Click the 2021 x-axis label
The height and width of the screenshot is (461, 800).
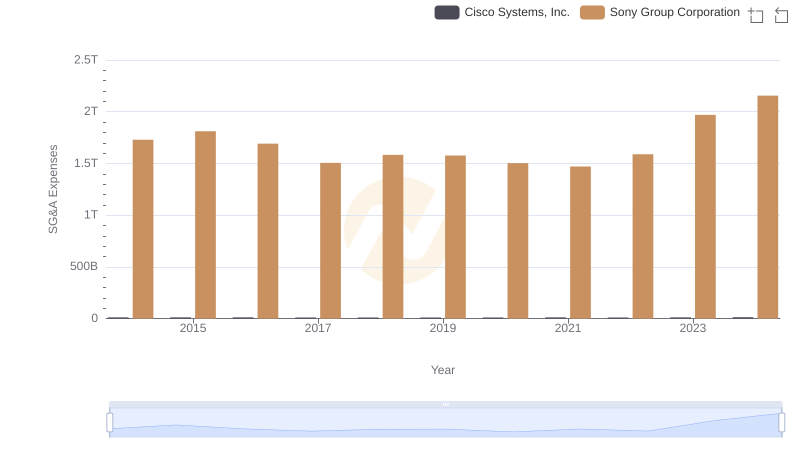[568, 328]
